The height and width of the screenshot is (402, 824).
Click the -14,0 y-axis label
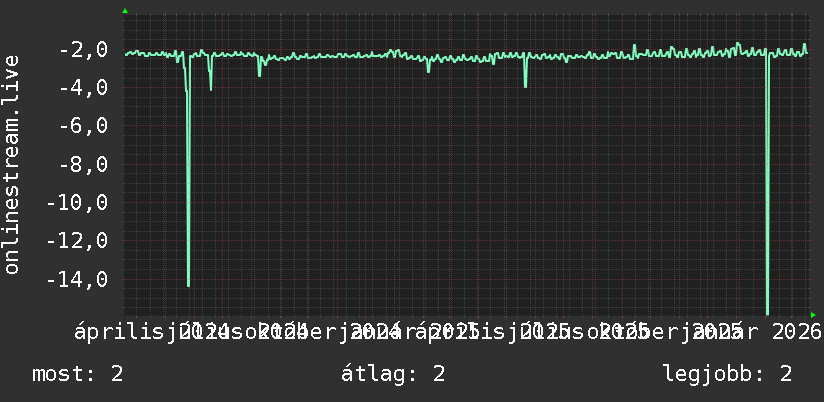(77, 280)
